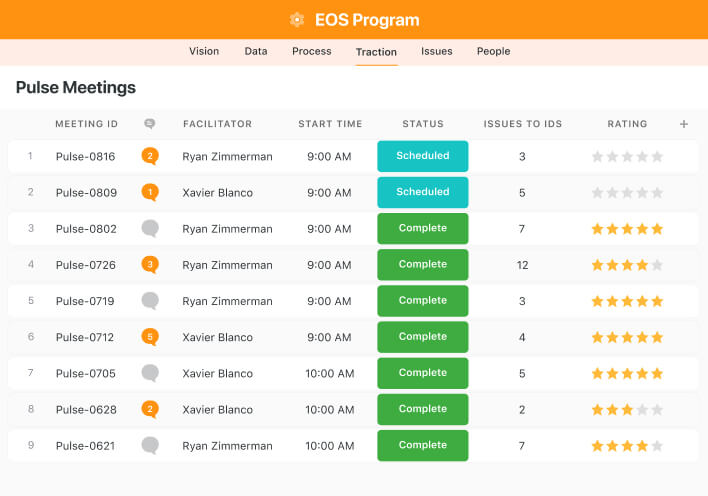Viewport: 708px width, 496px height.
Task: Open meeting Pulse-0719
Action: 85,301
